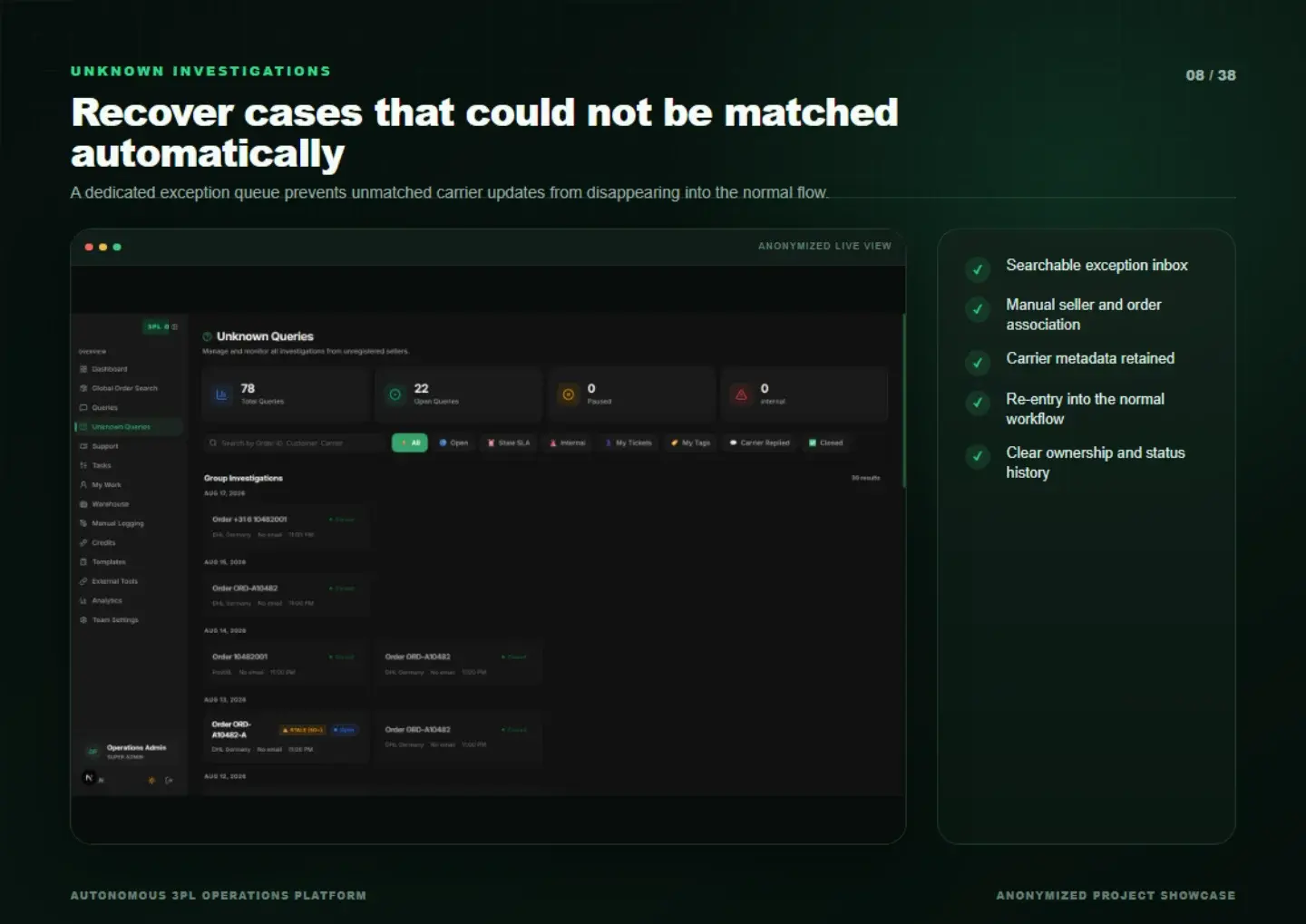Image resolution: width=1306 pixels, height=924 pixels.
Task: Click the Unknown Queries page title
Action: (265, 336)
